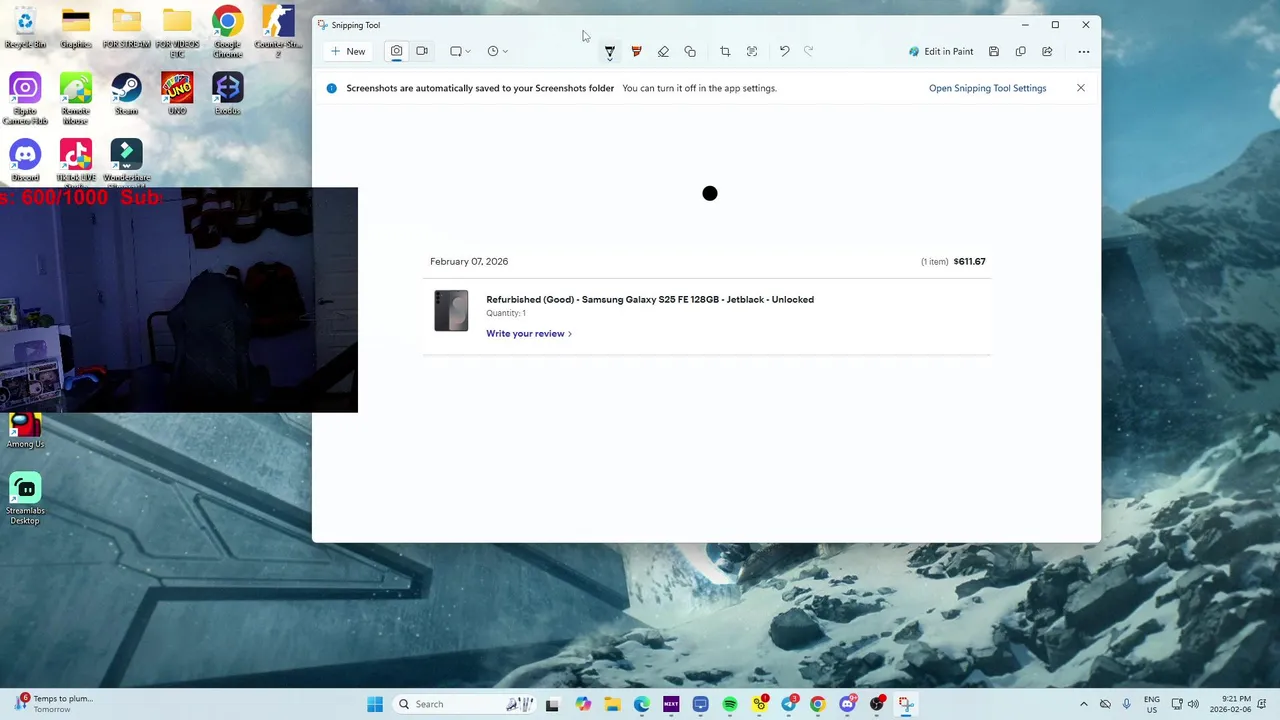Launch Google Chrome from the desktop
Image resolution: width=1280 pixels, height=720 pixels.
point(227,32)
